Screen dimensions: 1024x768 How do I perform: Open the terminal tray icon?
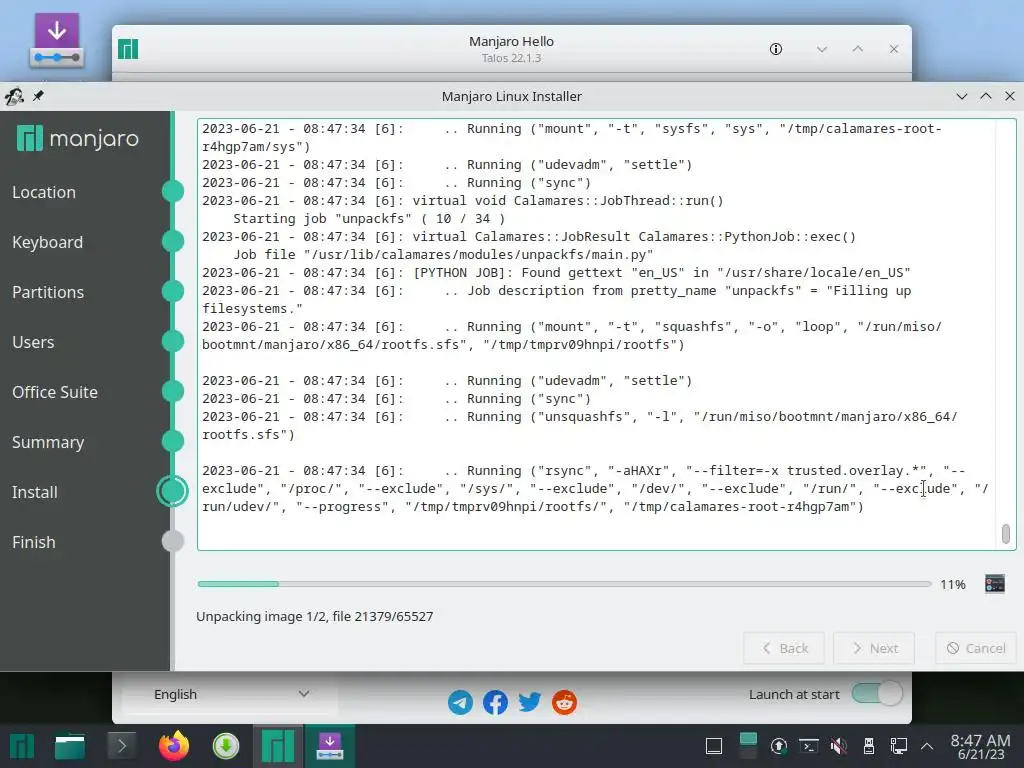(x=808, y=746)
